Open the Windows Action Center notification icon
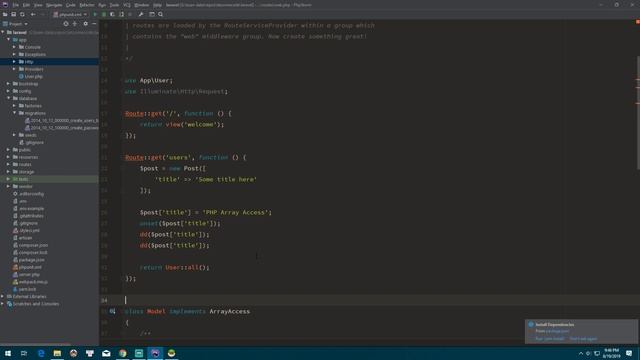The image size is (640, 360). 629,353
